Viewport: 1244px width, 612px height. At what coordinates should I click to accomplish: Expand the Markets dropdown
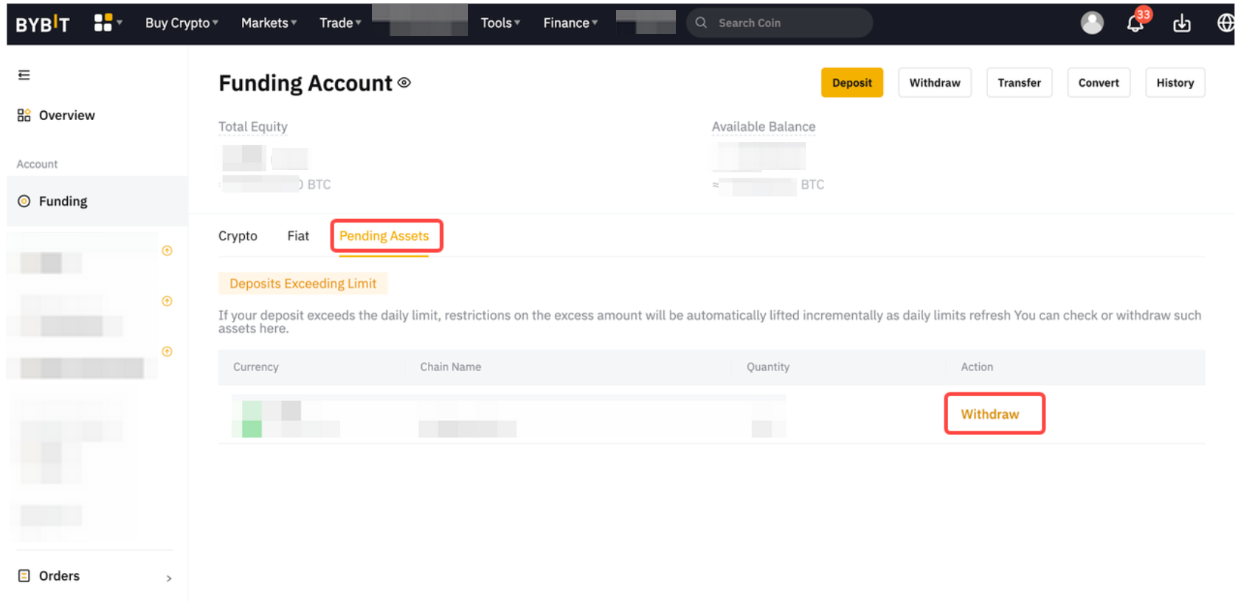click(x=268, y=23)
